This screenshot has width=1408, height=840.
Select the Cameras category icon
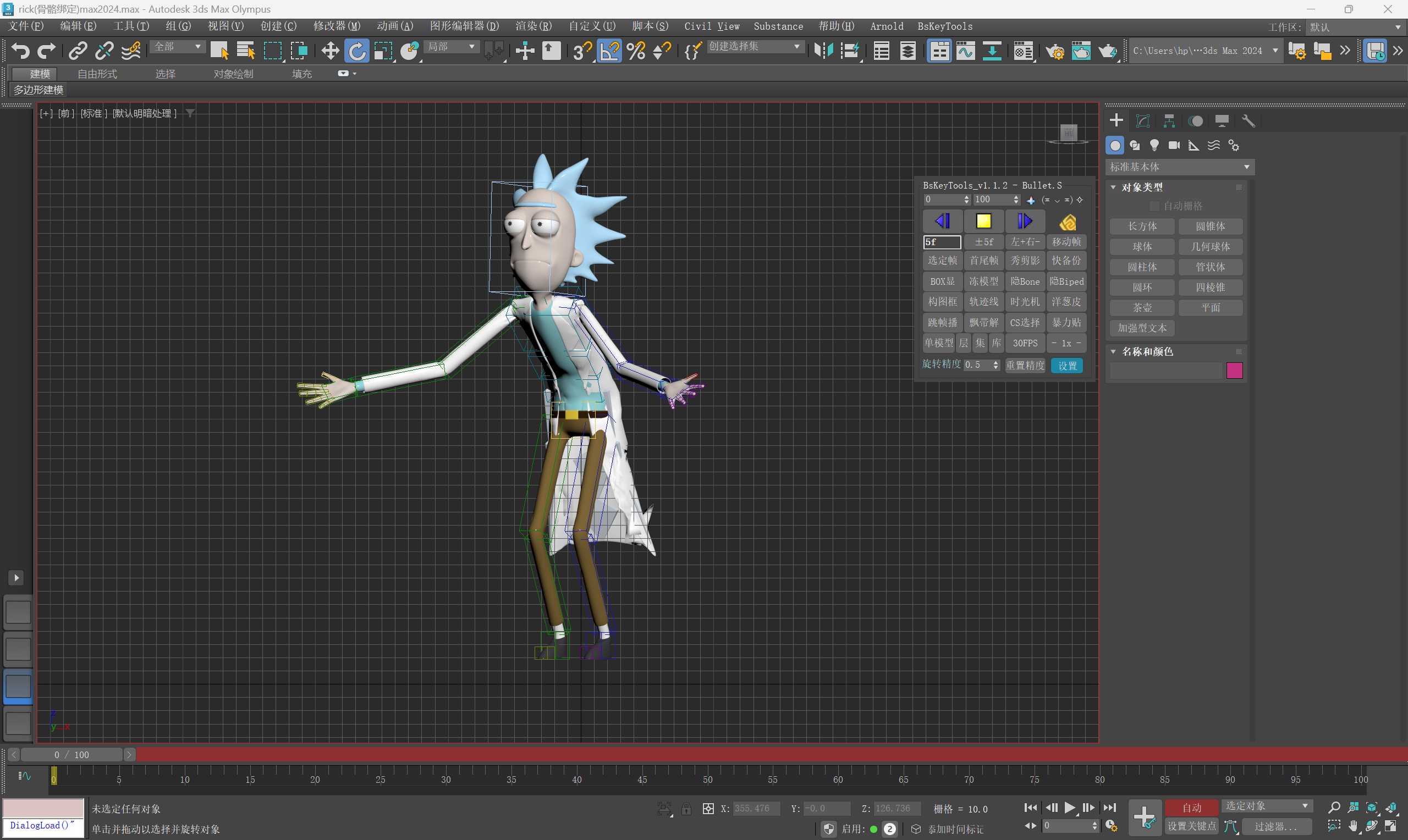click(1174, 146)
